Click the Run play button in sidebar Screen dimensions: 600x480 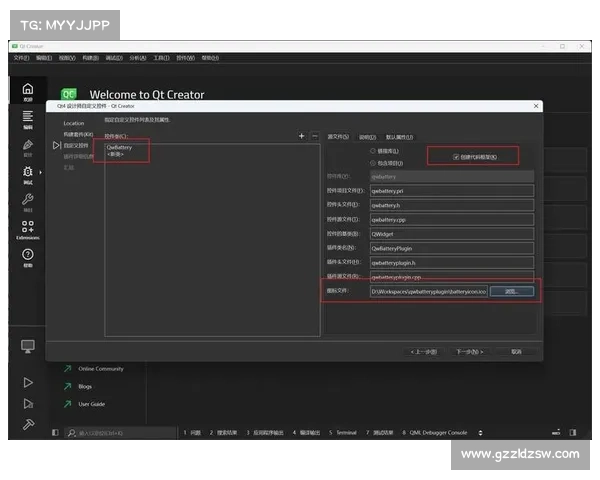(28, 382)
